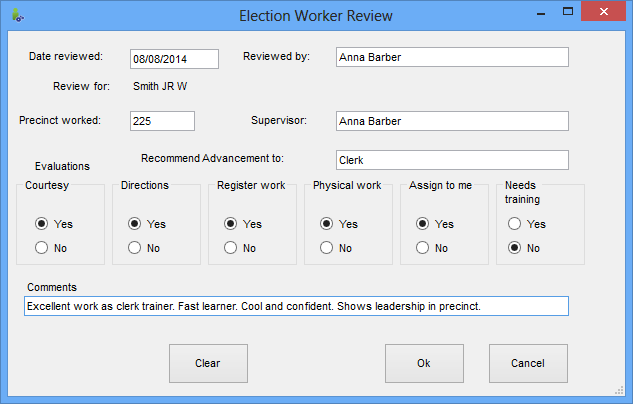Viewport: 633px width, 404px height.
Task: Maximize the Election Worker Review window
Action: tap(568, 12)
